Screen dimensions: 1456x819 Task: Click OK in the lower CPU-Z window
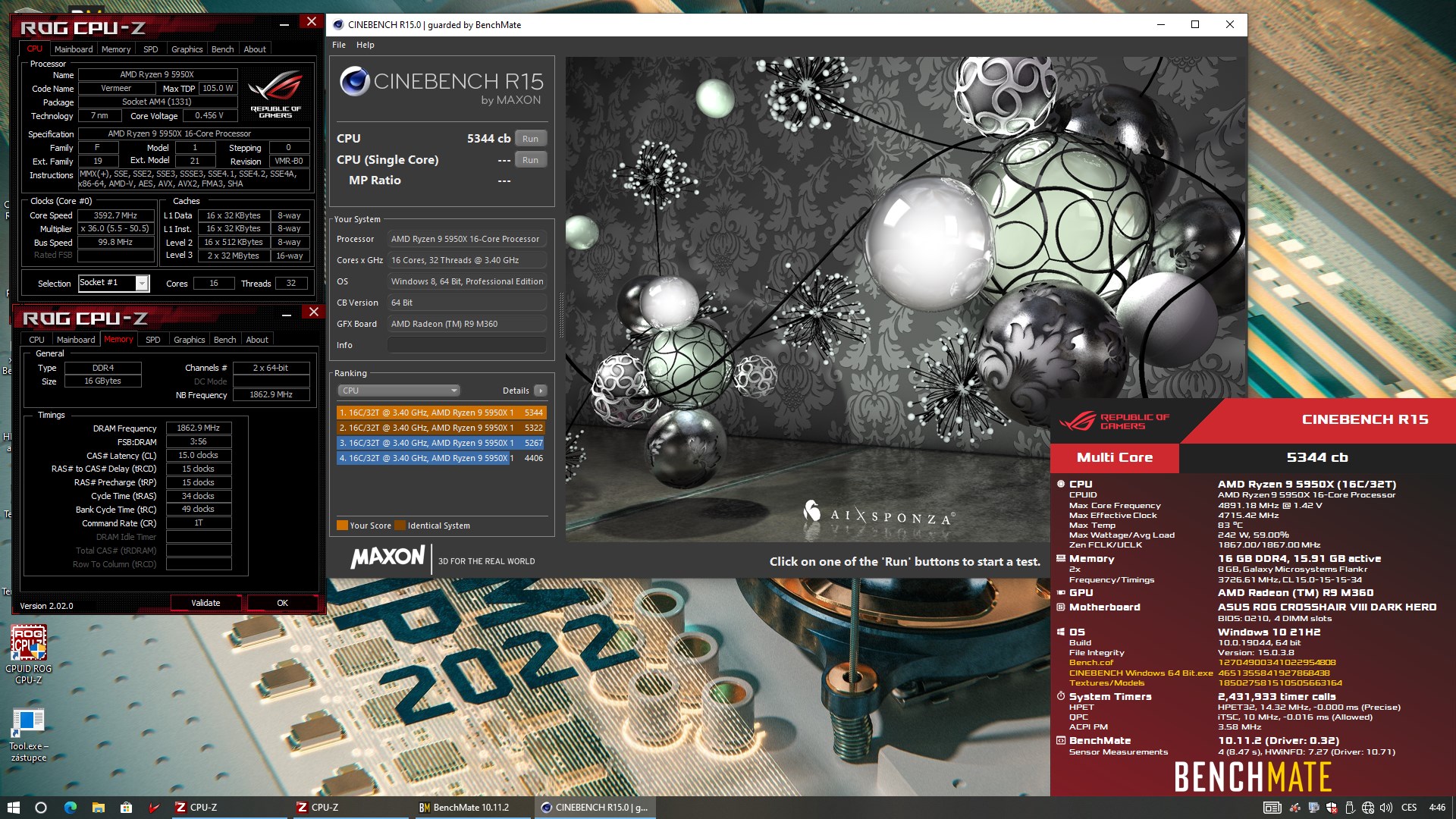pyautogui.click(x=282, y=603)
